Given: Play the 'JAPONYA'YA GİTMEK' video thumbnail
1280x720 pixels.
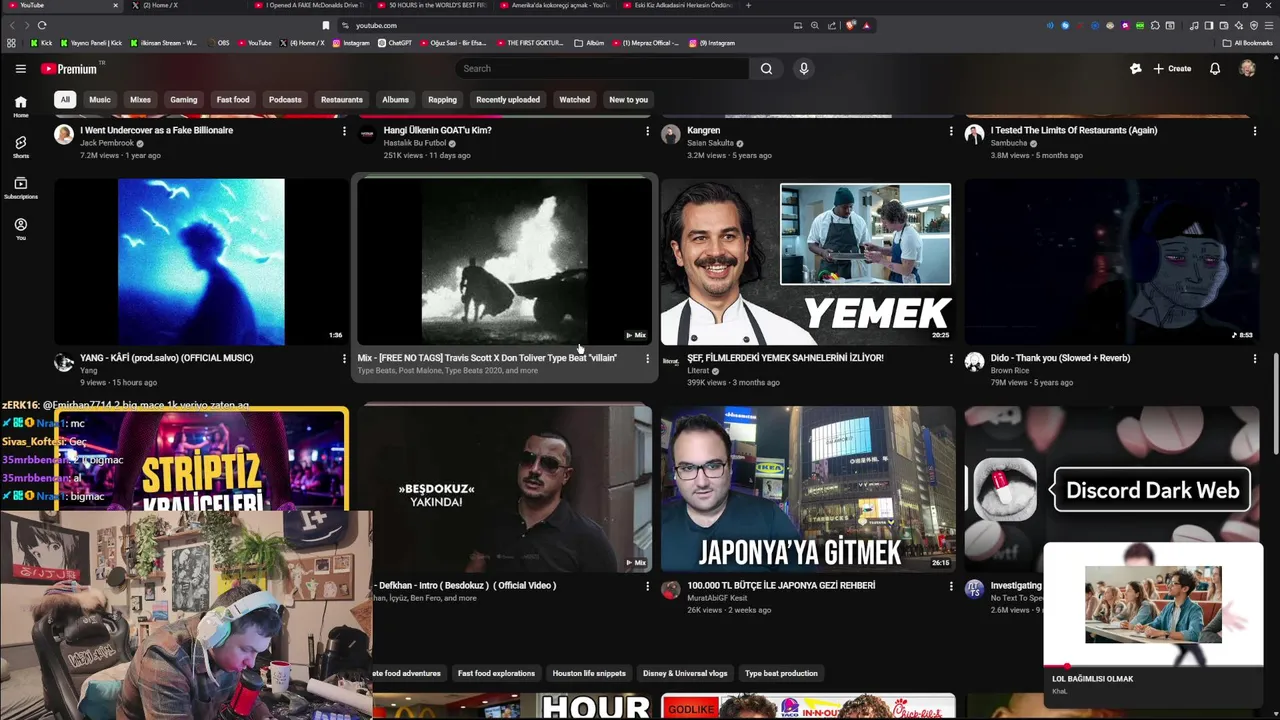Looking at the screenshot, I should pos(808,488).
